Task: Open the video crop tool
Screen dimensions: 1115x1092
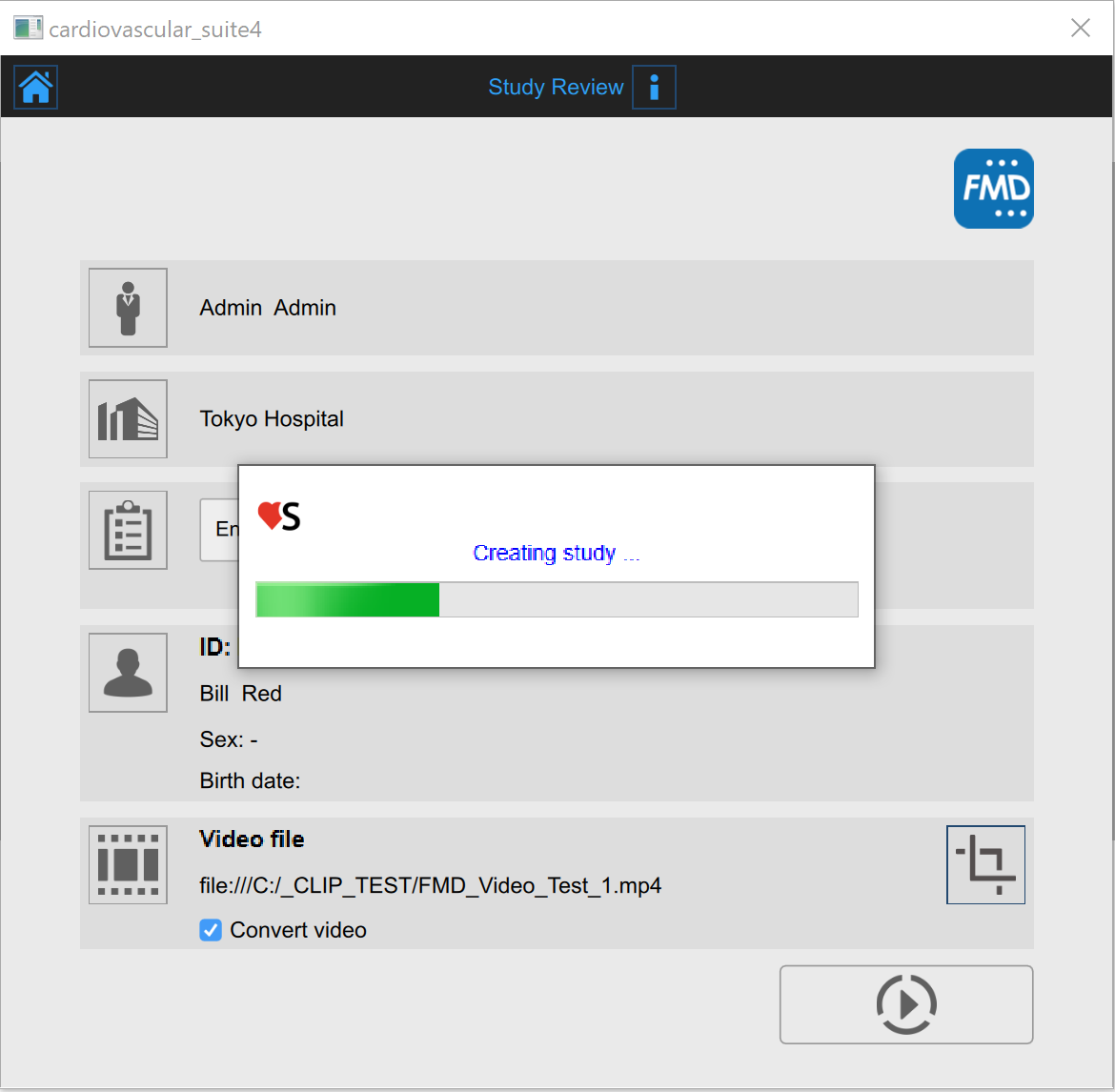Action: click(x=985, y=864)
